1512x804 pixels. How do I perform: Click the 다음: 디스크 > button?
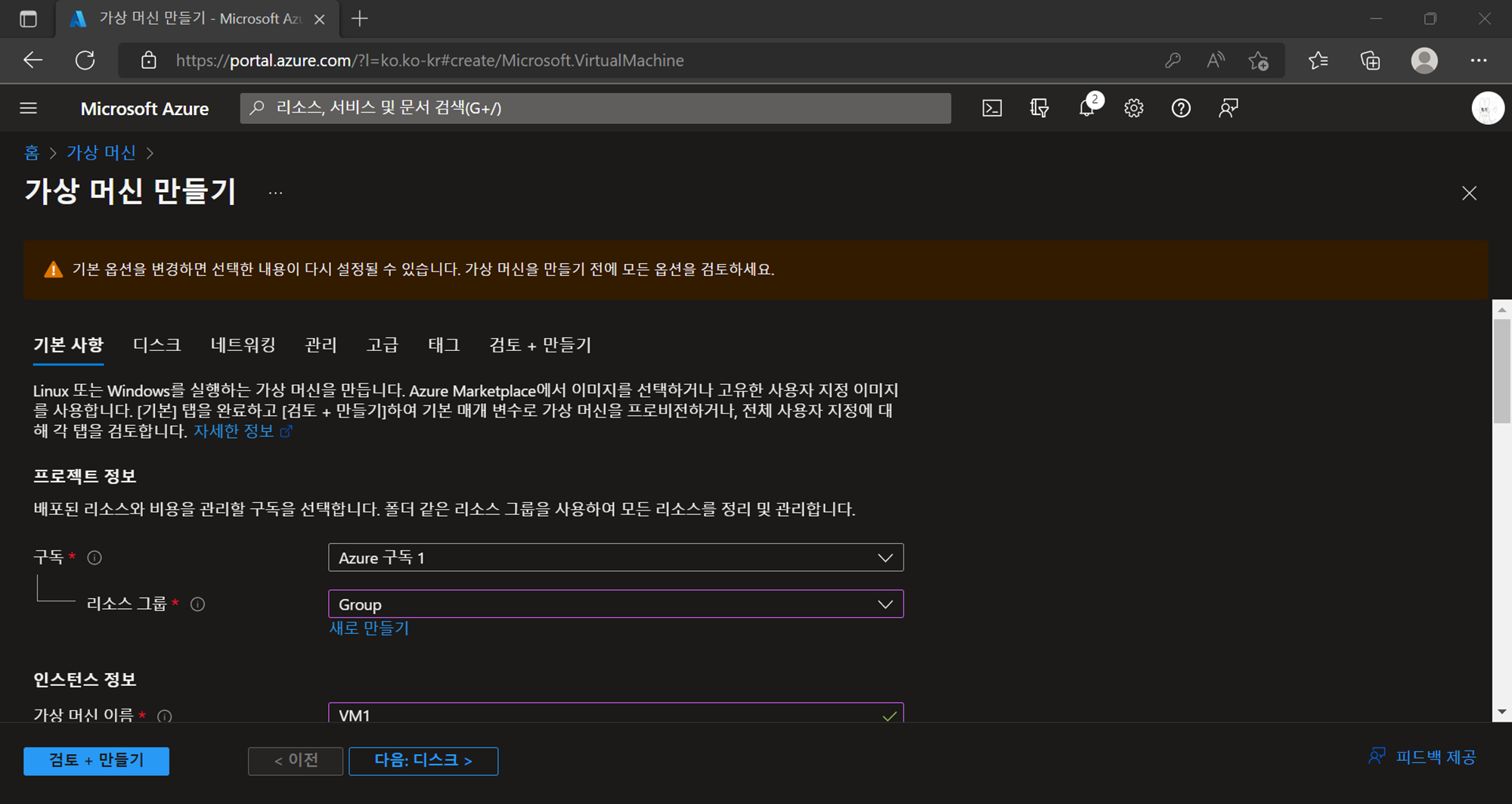click(423, 761)
